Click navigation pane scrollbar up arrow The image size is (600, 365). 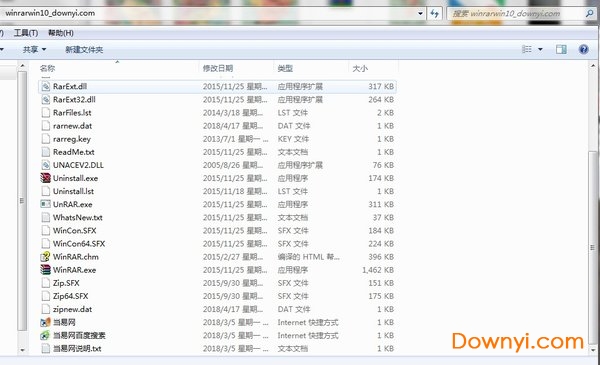(x=22, y=66)
